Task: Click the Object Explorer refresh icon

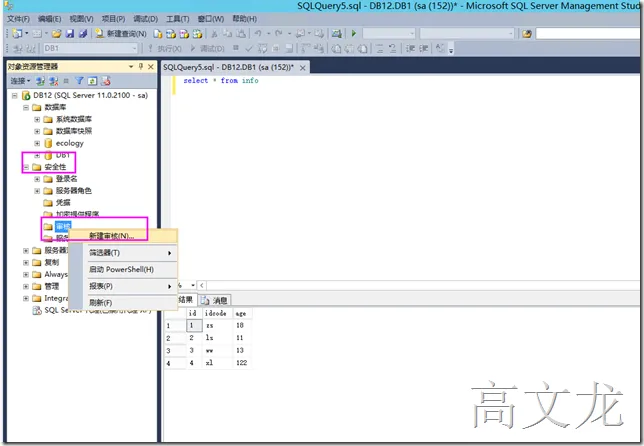Action: click(x=92, y=81)
